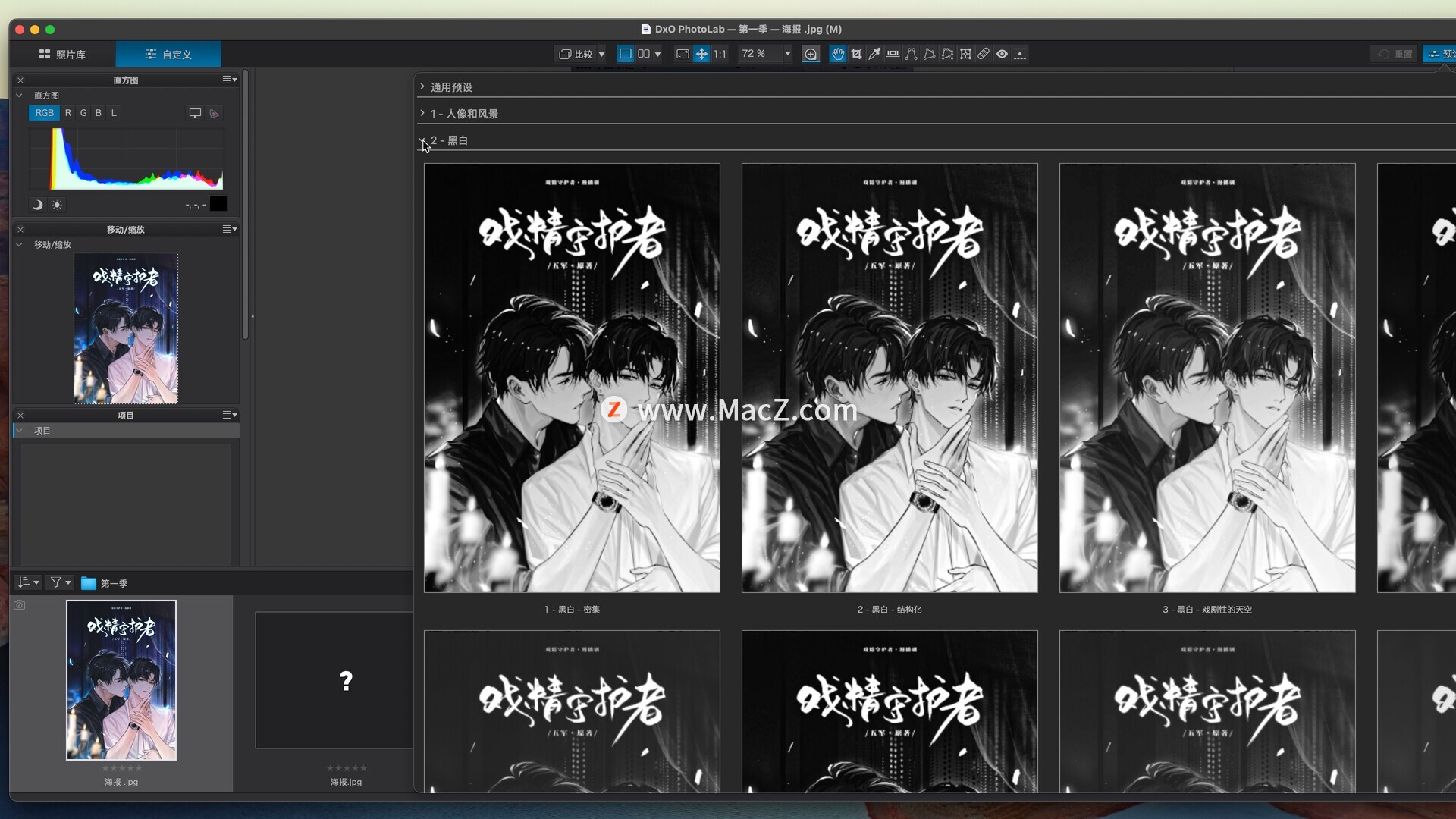Show the R histogram channel
The height and width of the screenshot is (819, 1456).
pos(68,113)
